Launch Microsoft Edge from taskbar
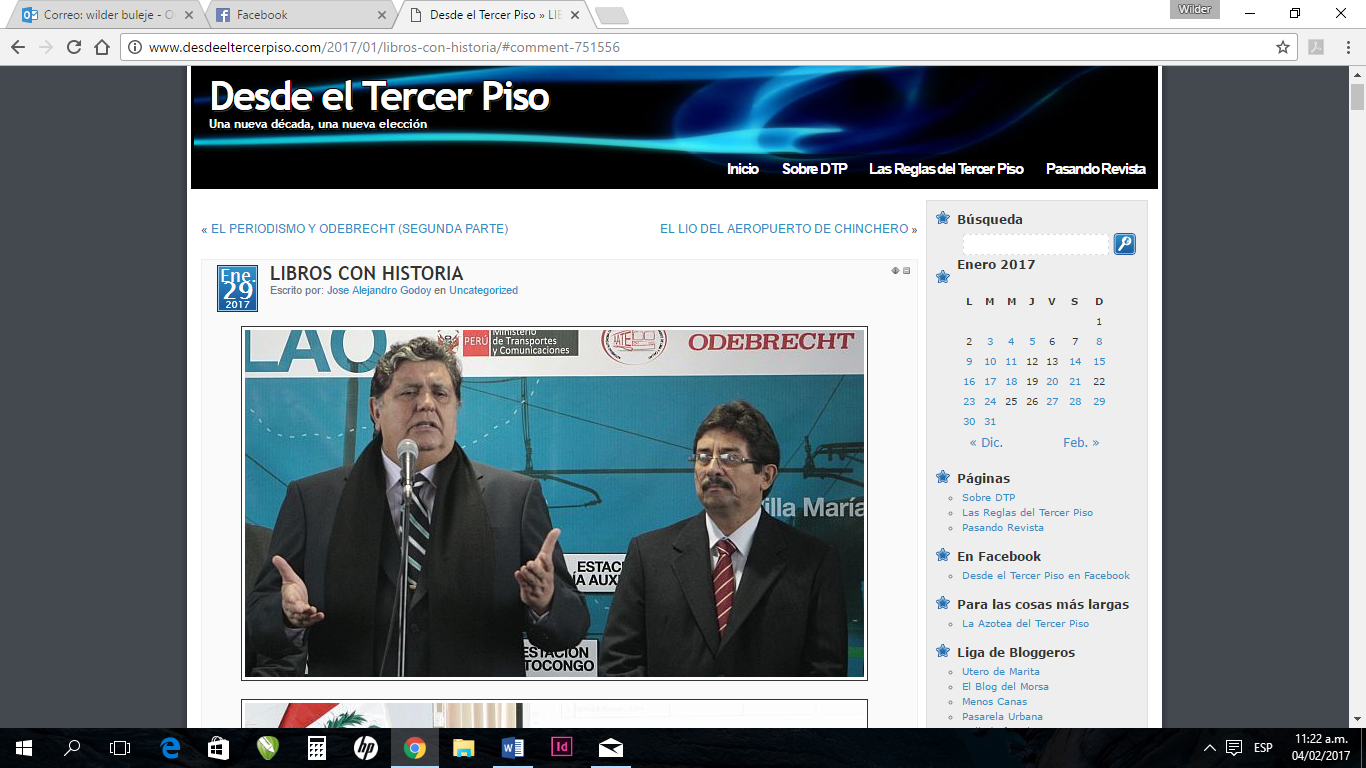This screenshot has width=1366, height=768. coord(170,748)
